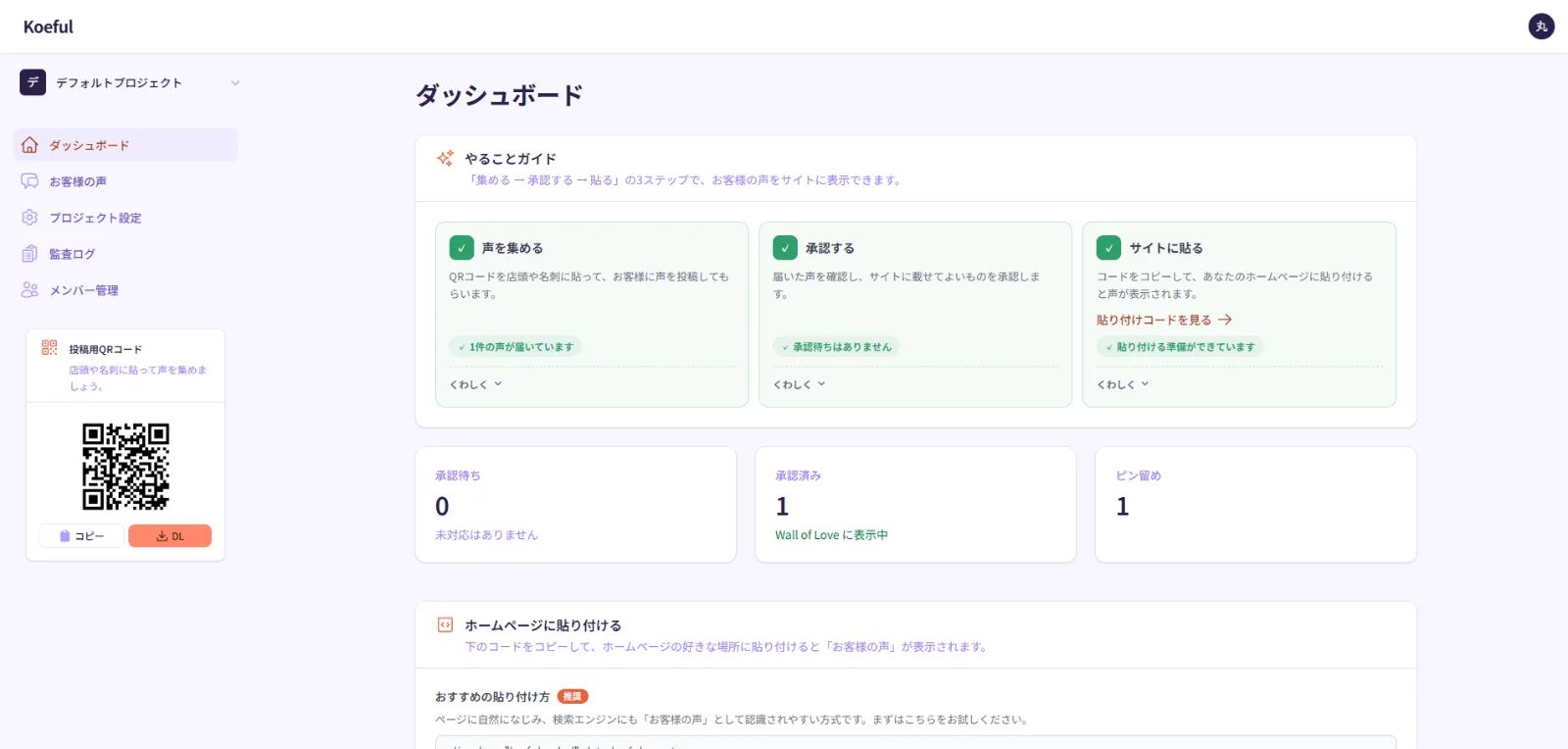This screenshot has width=1568, height=749.
Task: Open メンバー管理 in the sidebar
Action: click(125, 290)
